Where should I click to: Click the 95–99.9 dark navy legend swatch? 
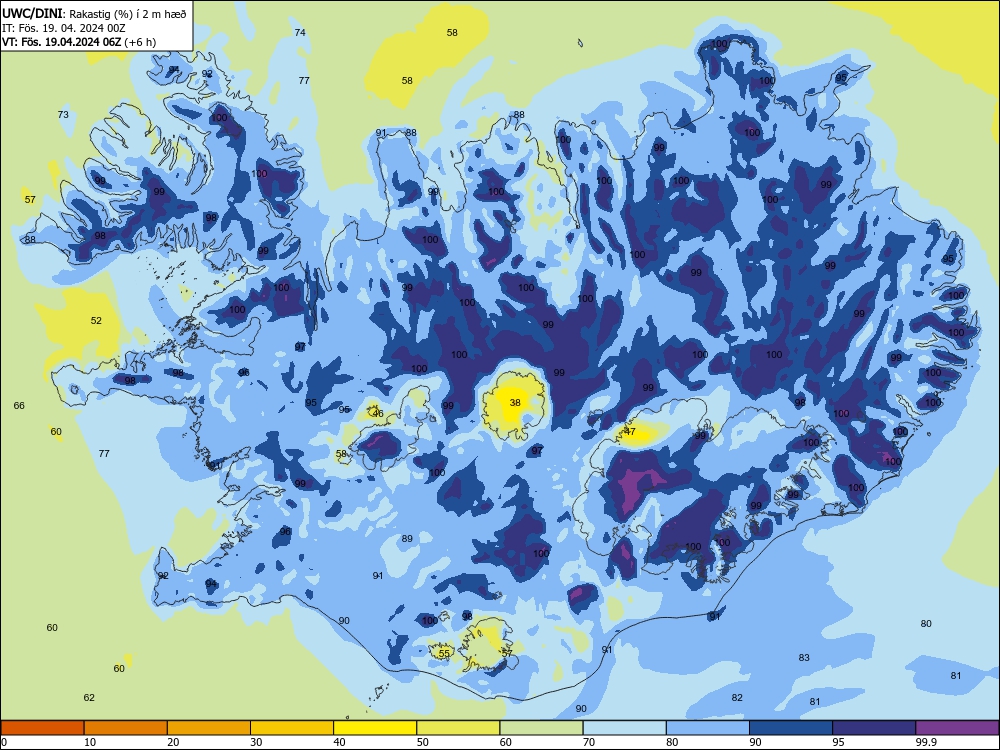(x=874, y=728)
